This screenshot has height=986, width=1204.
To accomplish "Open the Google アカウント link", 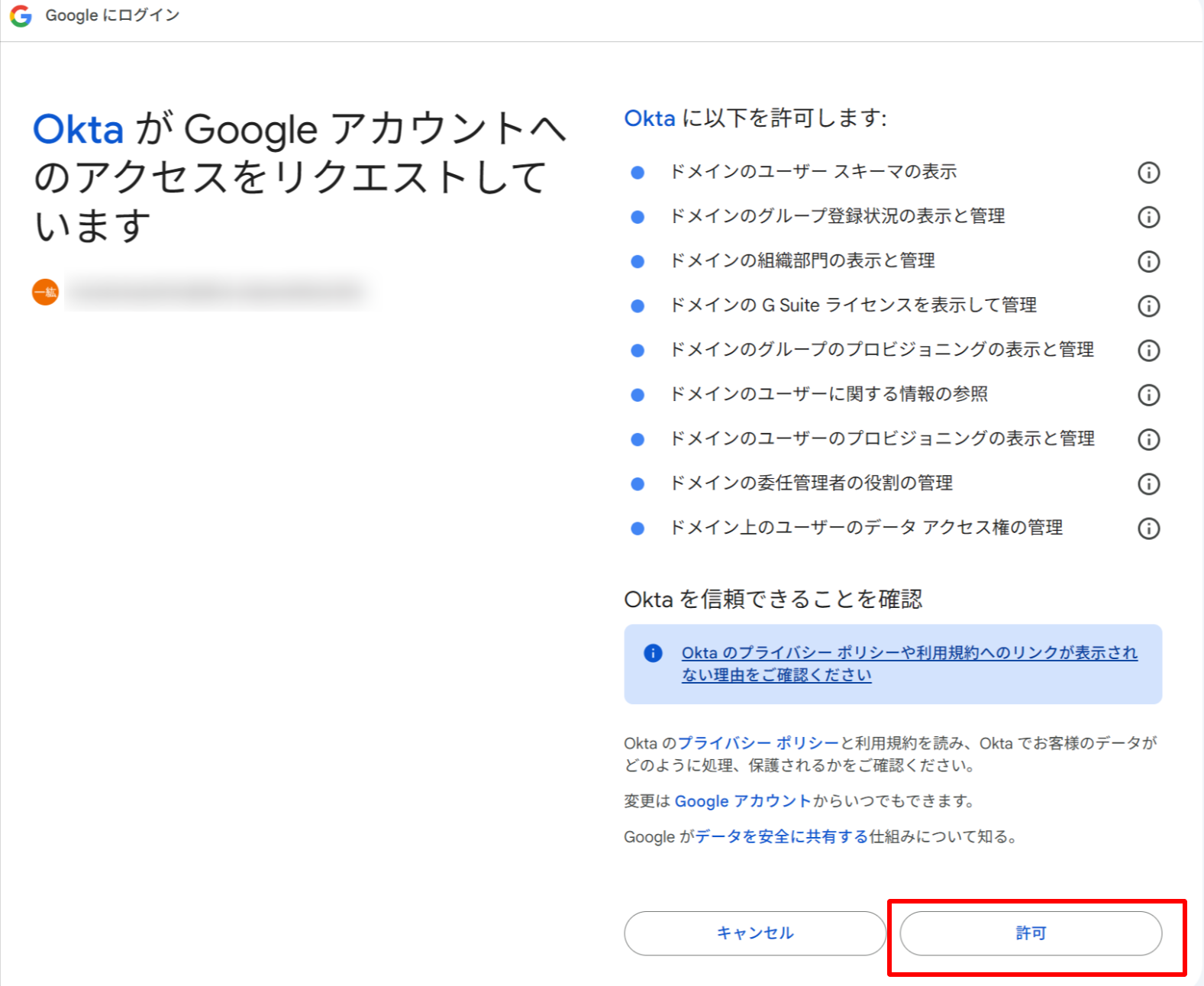I will pos(743,801).
